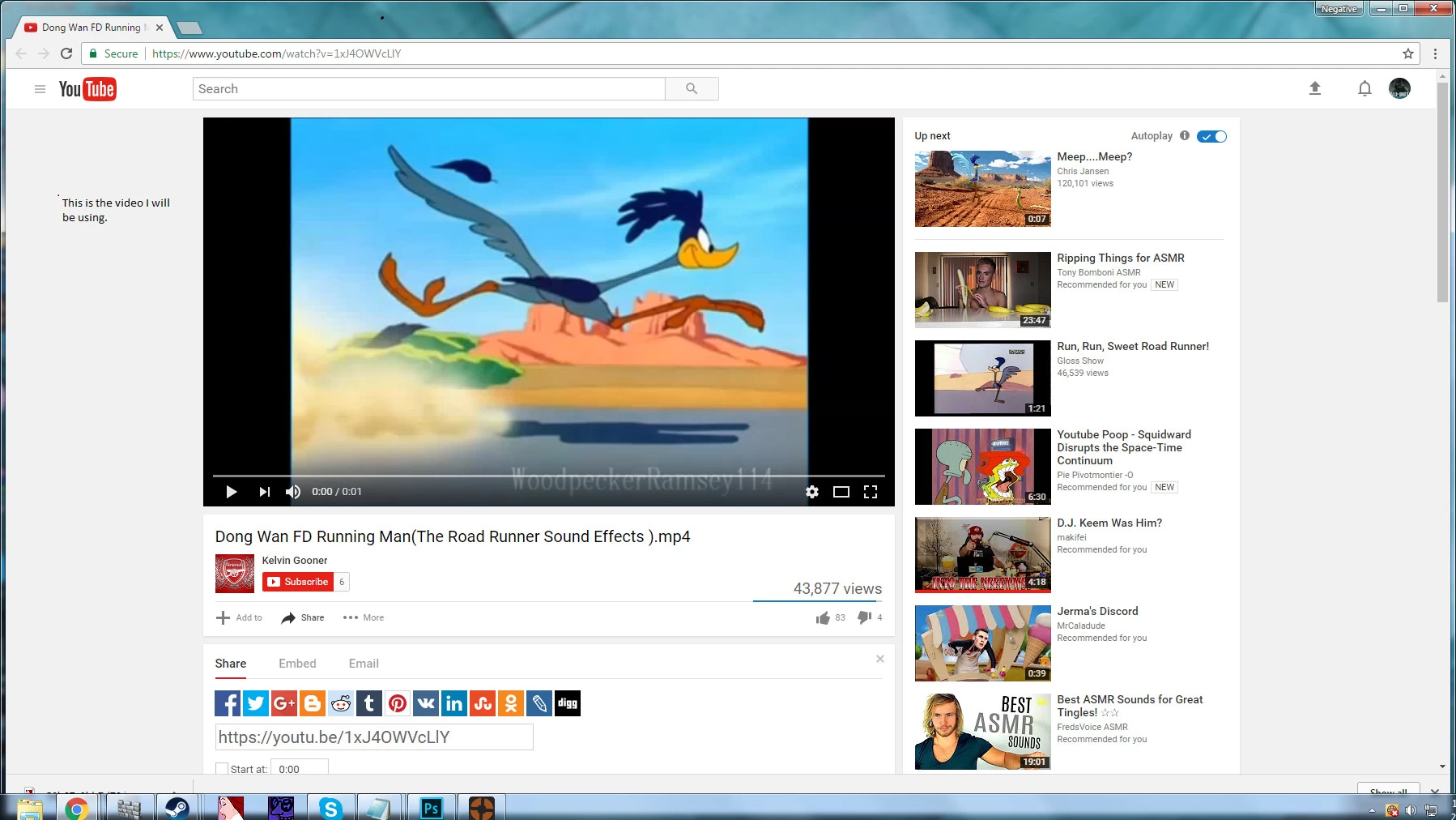
Task: Go to the YouTube home logo
Action: click(x=87, y=89)
